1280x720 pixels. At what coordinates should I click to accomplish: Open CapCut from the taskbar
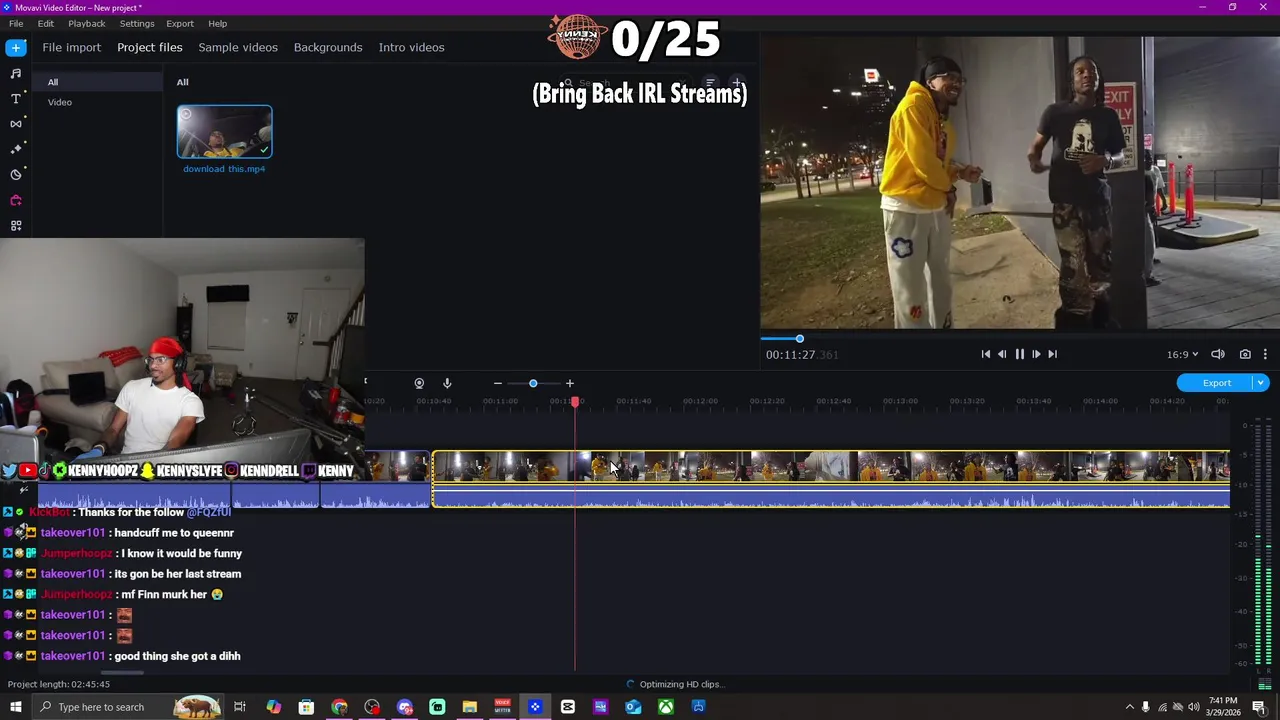tap(568, 707)
